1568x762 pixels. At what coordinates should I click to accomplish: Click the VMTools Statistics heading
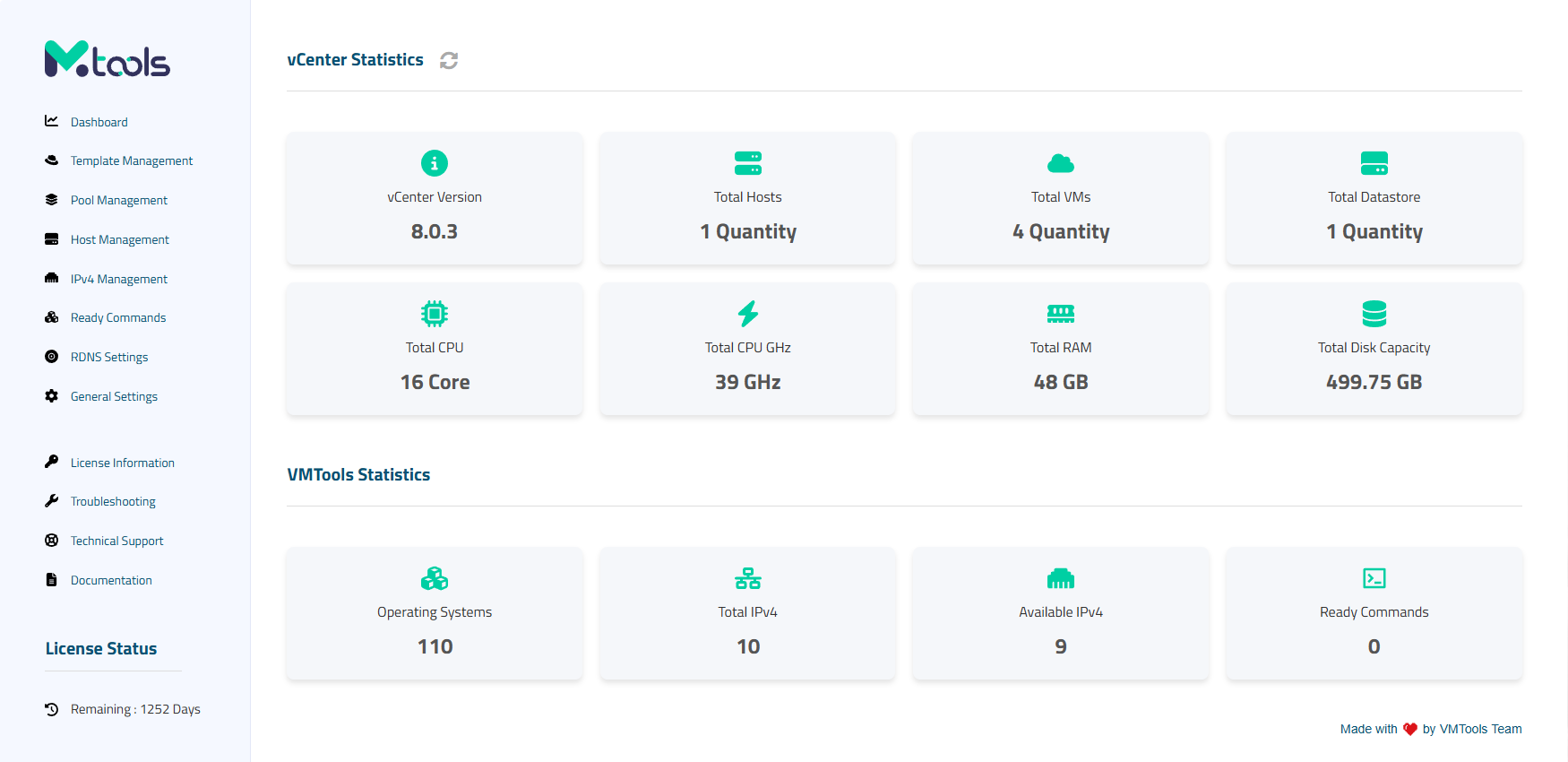(358, 475)
